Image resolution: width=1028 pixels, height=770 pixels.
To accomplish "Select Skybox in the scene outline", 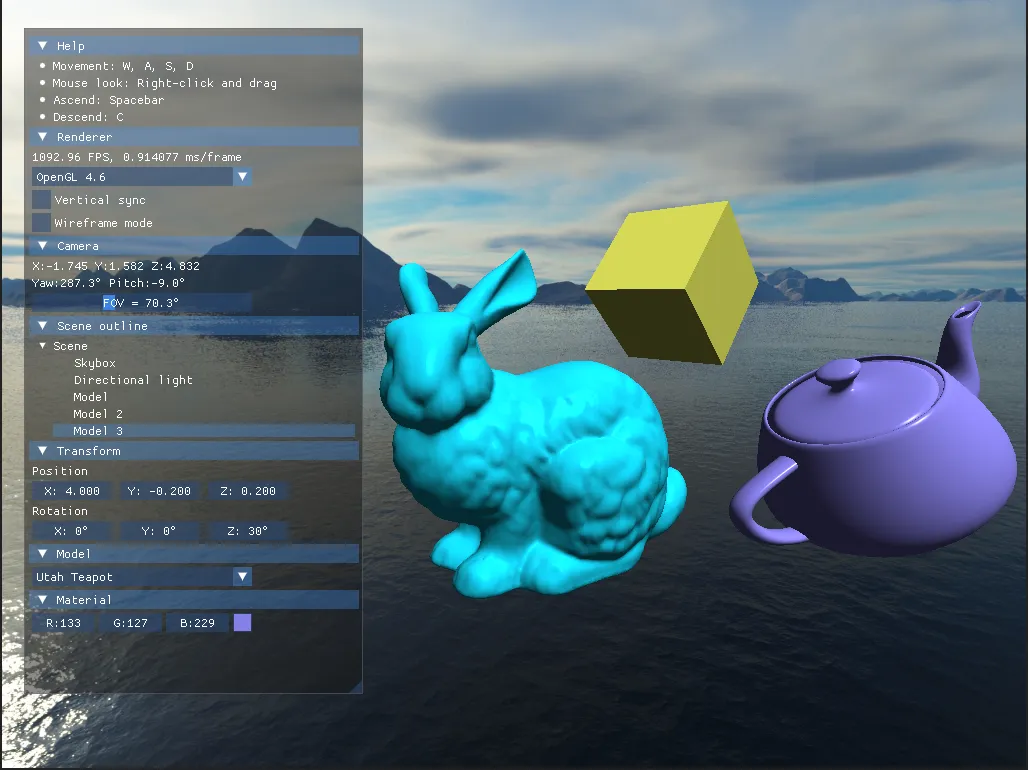I will pyautogui.click(x=95, y=363).
